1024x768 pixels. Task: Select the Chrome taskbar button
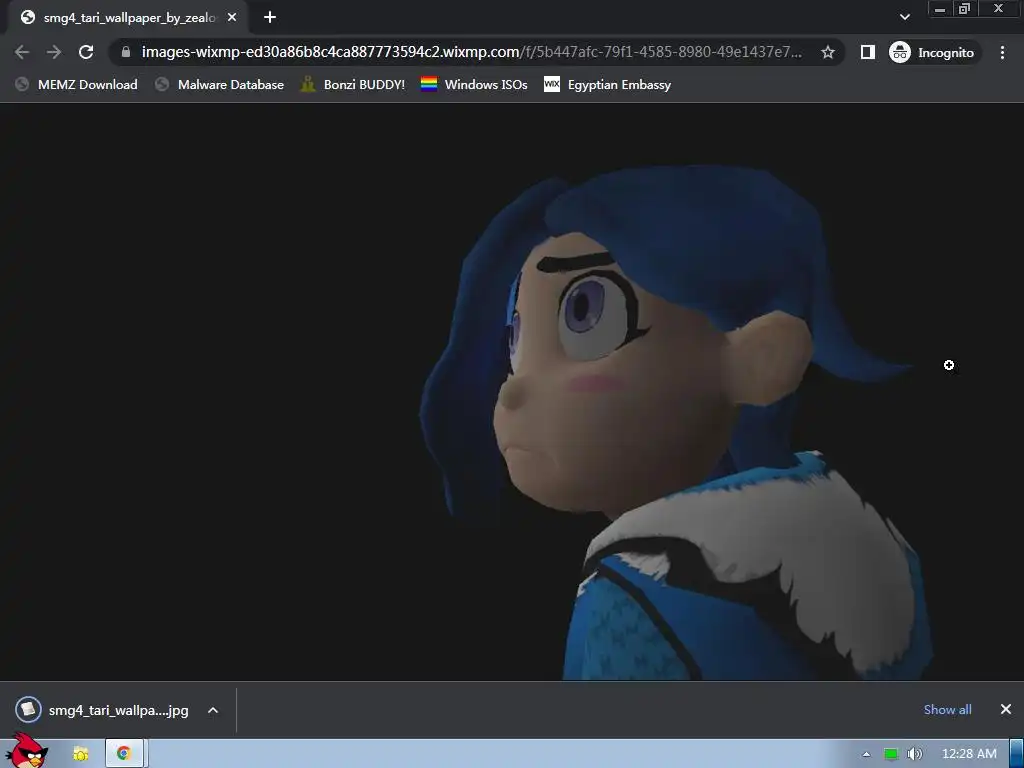(x=125, y=754)
